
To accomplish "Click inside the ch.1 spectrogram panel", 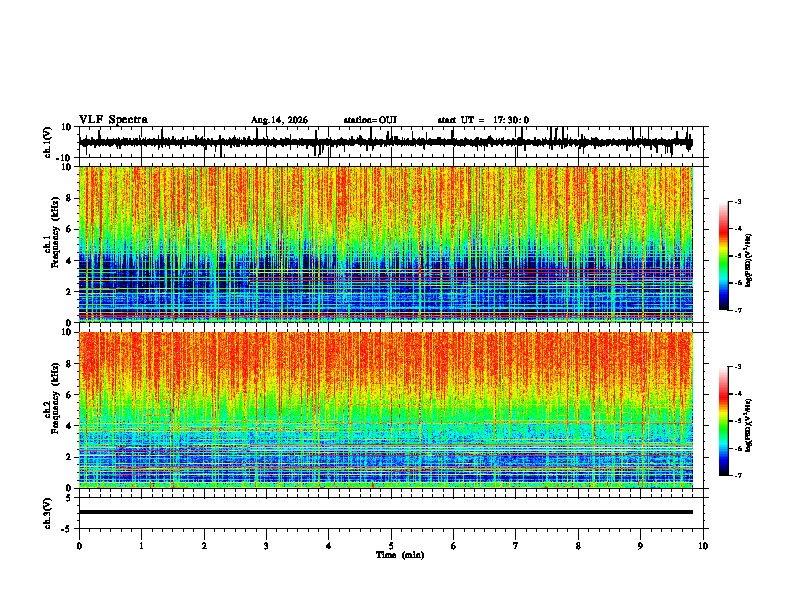I will point(385,244).
